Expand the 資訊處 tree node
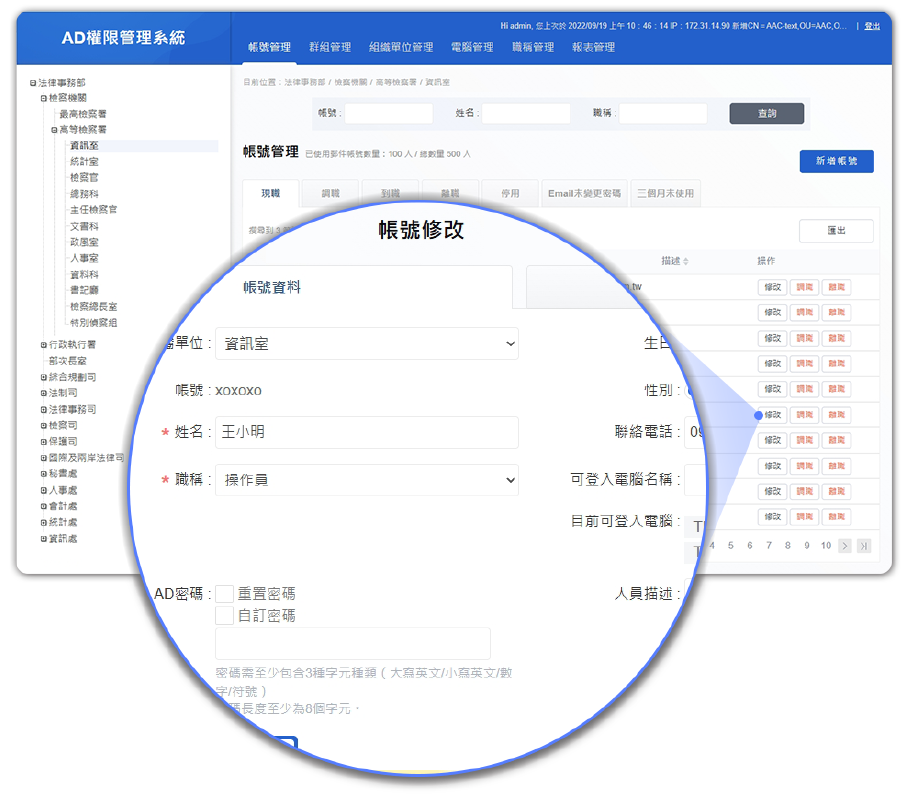This screenshot has width=901, height=800. pos(44,539)
